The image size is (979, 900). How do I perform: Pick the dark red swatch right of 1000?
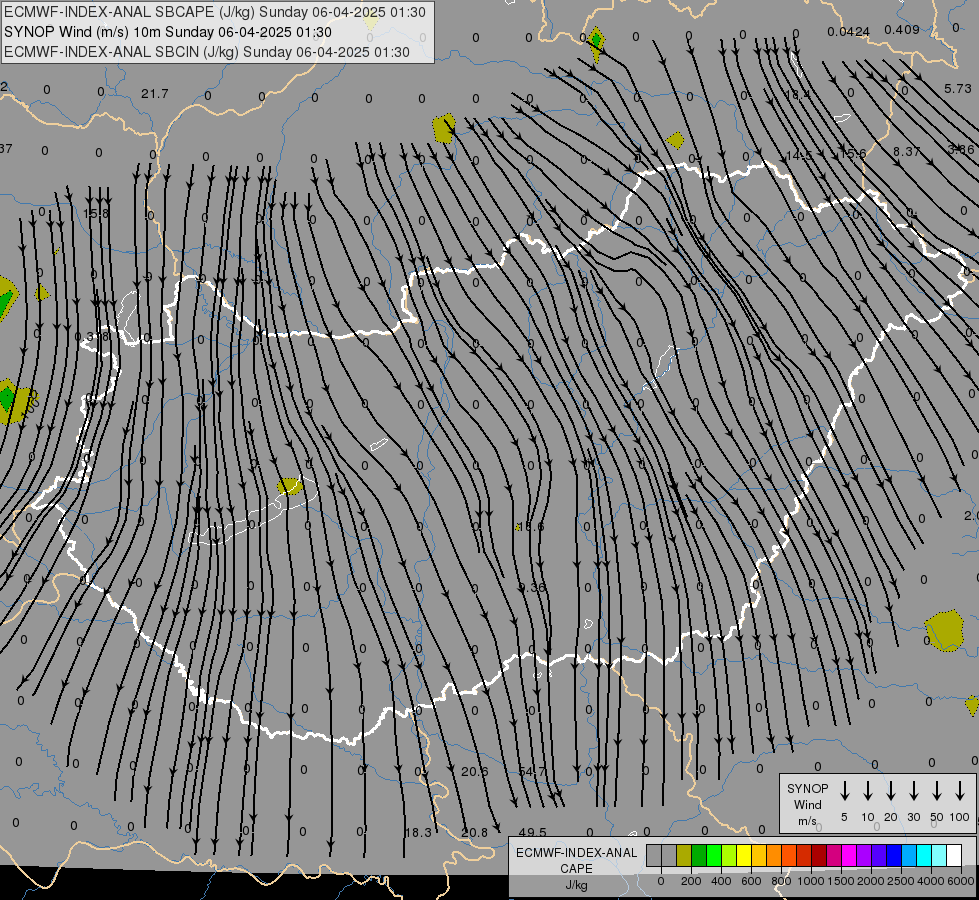[819, 856]
